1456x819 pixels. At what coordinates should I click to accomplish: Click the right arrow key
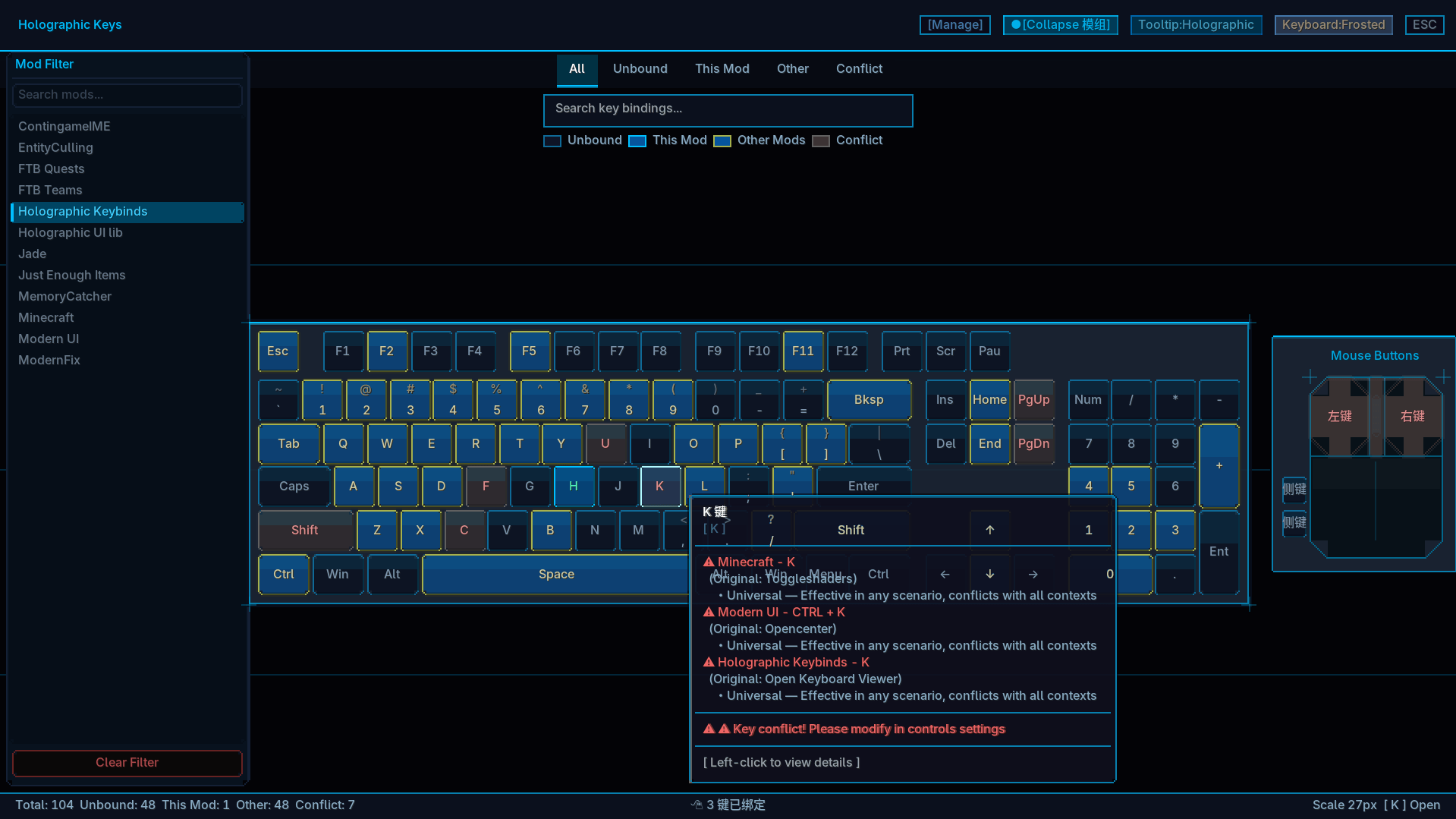point(1033,575)
